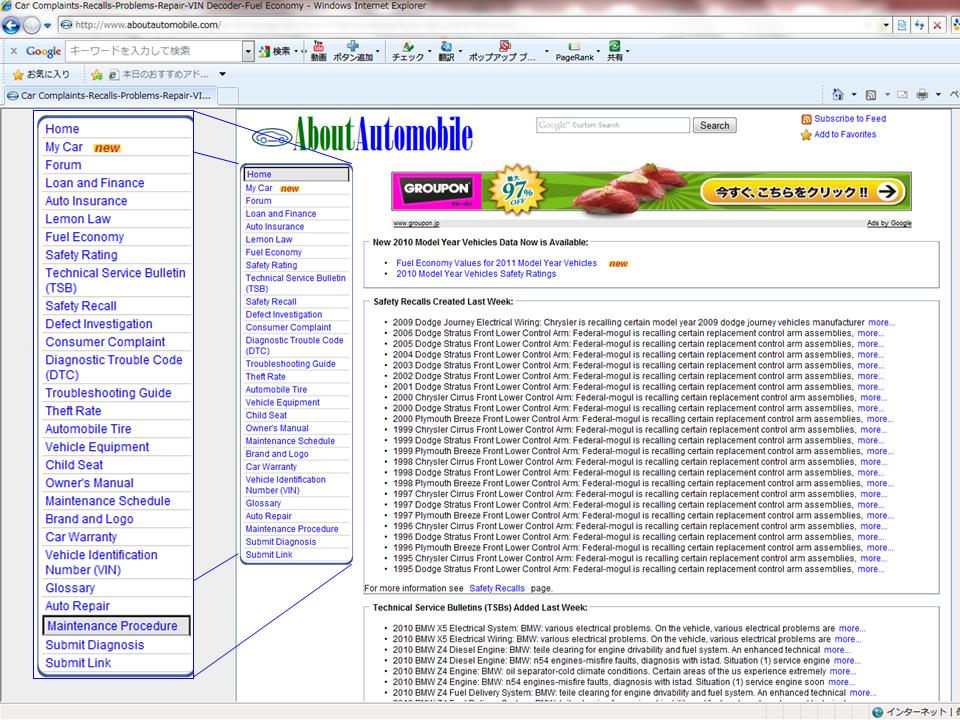960x720 pixels.
Task: Click the www.groupon.jp link under banner
Action: click(416, 223)
